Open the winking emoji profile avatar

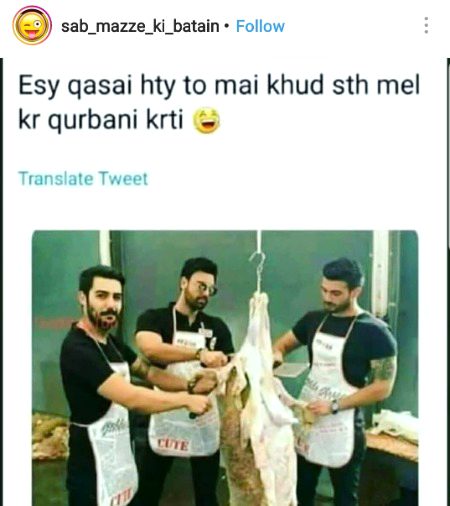coord(32,26)
